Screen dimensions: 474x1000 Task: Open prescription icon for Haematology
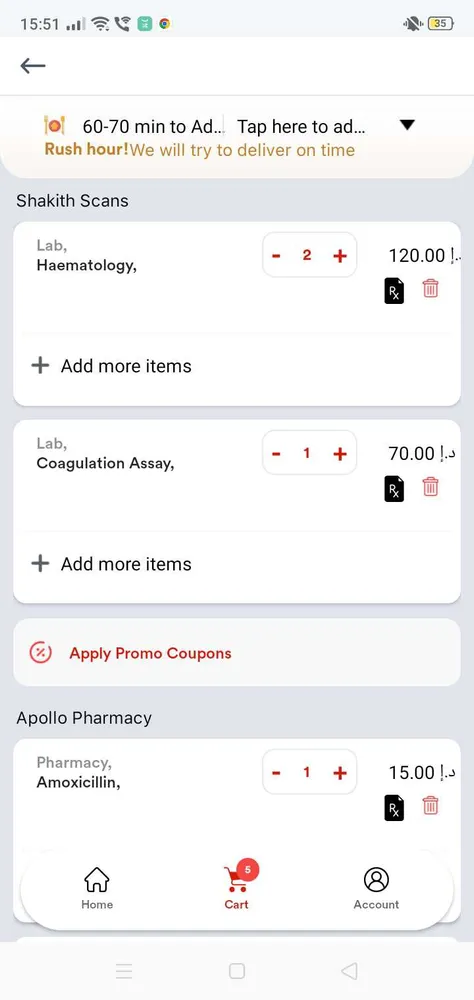pyautogui.click(x=394, y=291)
